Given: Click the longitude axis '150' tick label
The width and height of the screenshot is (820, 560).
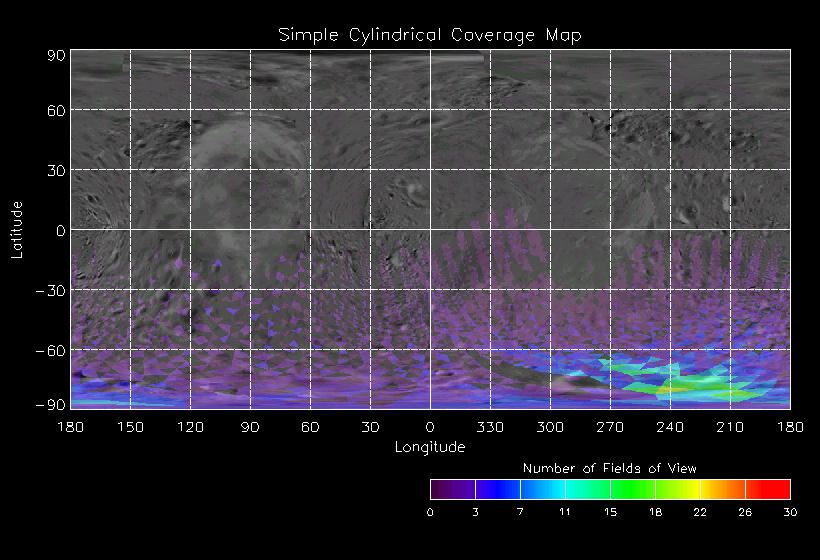Looking at the screenshot, I should click(x=130, y=427).
